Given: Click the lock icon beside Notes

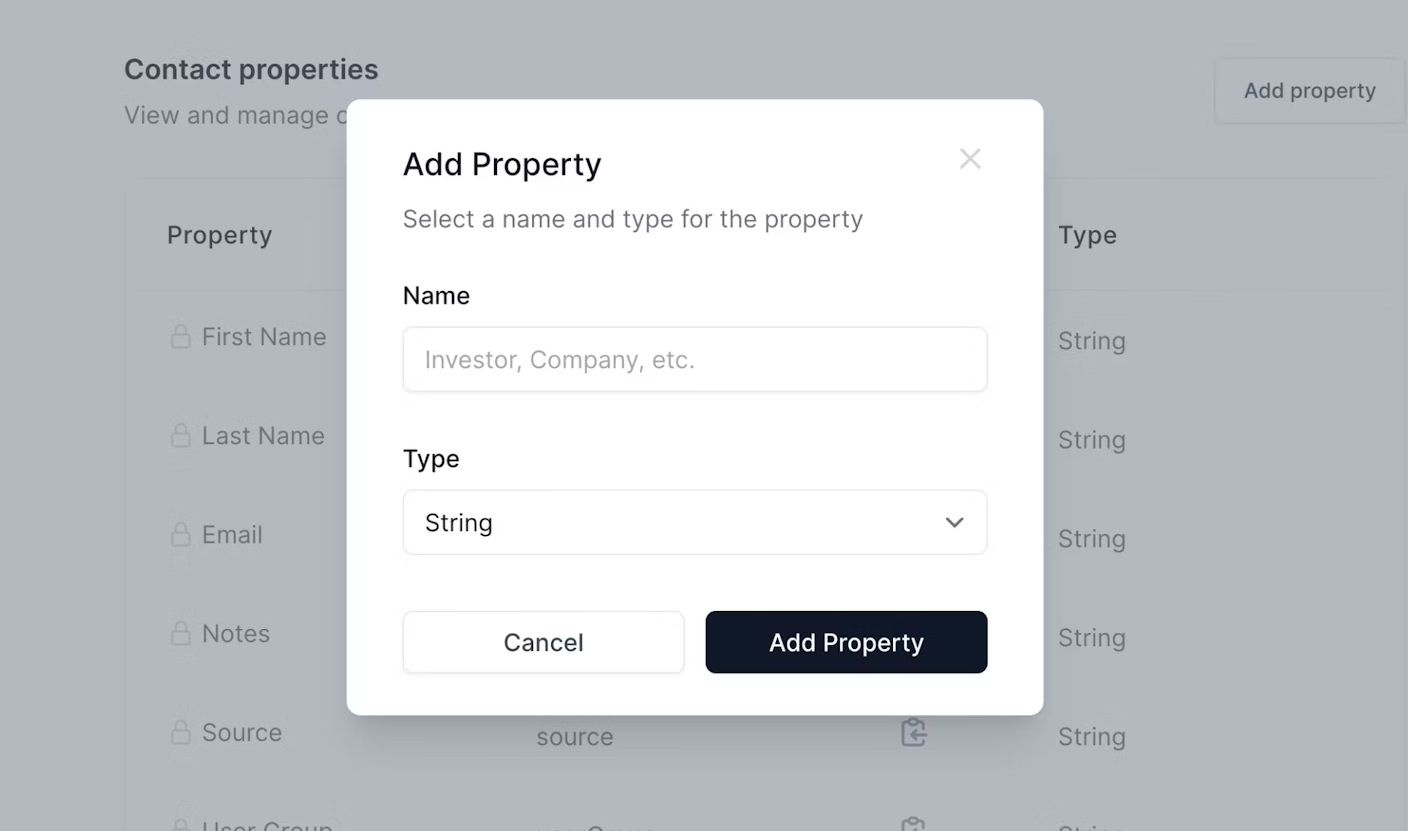Looking at the screenshot, I should click(x=180, y=634).
